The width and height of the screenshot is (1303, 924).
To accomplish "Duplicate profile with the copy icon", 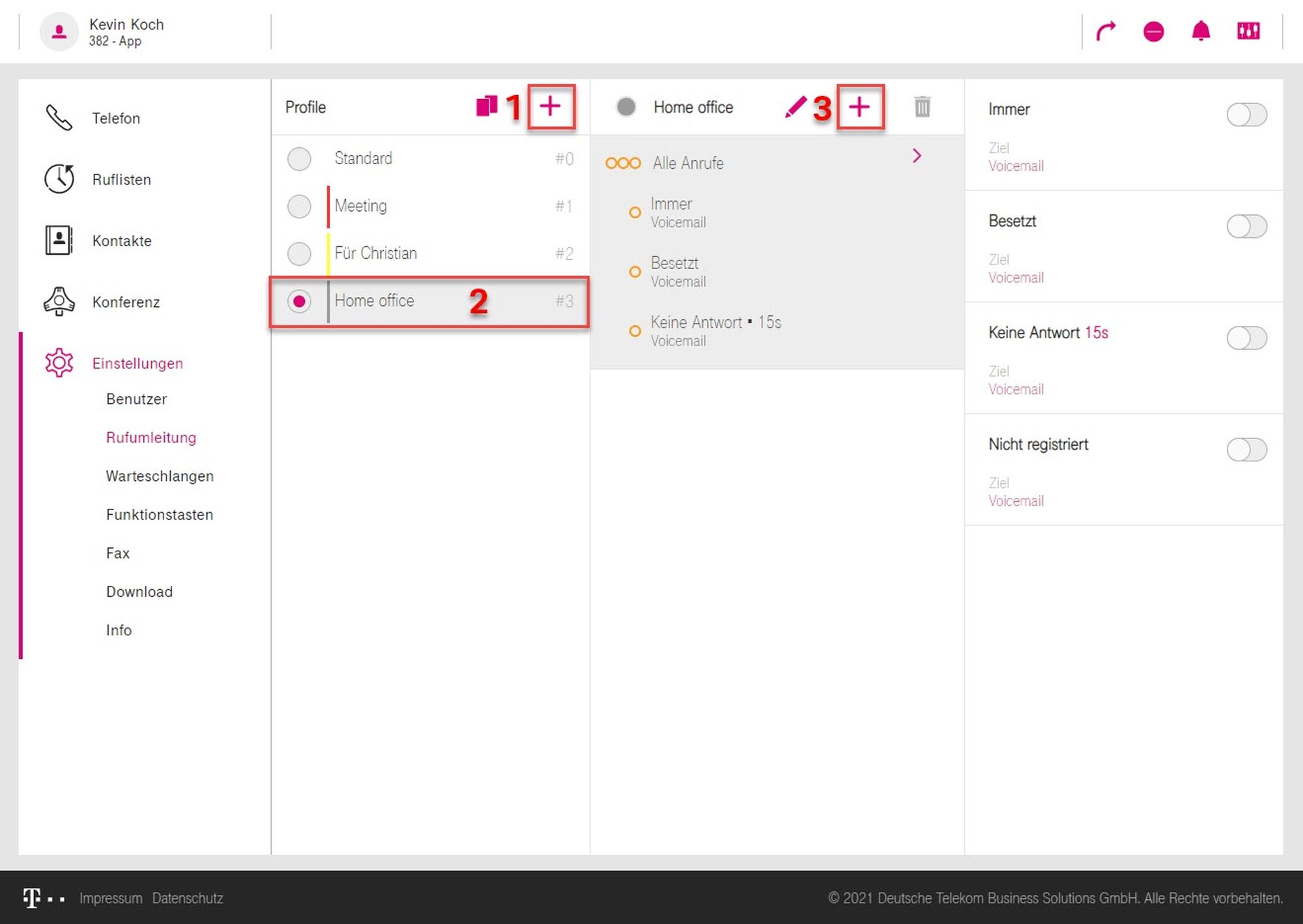I will [487, 106].
